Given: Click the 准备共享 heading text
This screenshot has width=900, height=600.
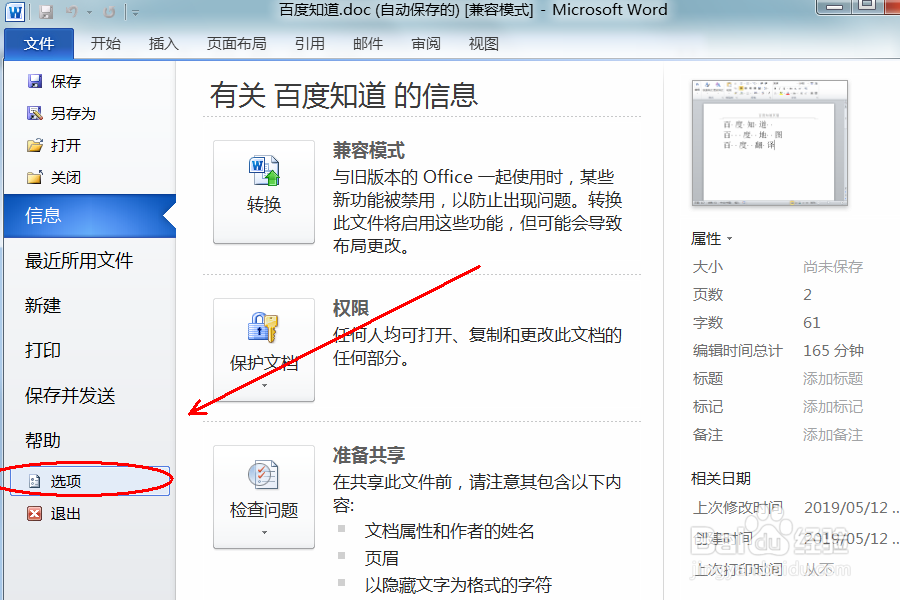Looking at the screenshot, I should pyautogui.click(x=369, y=455).
